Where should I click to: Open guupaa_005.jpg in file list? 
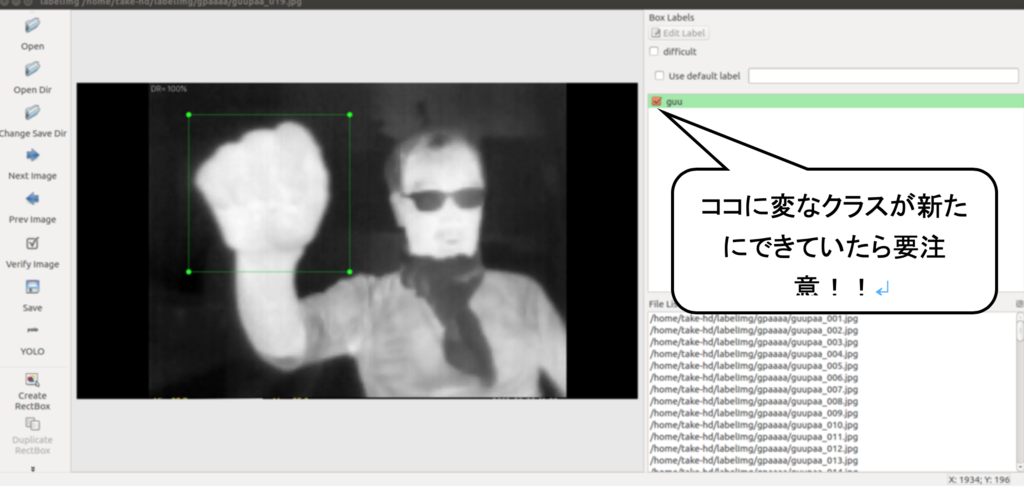pos(754,366)
